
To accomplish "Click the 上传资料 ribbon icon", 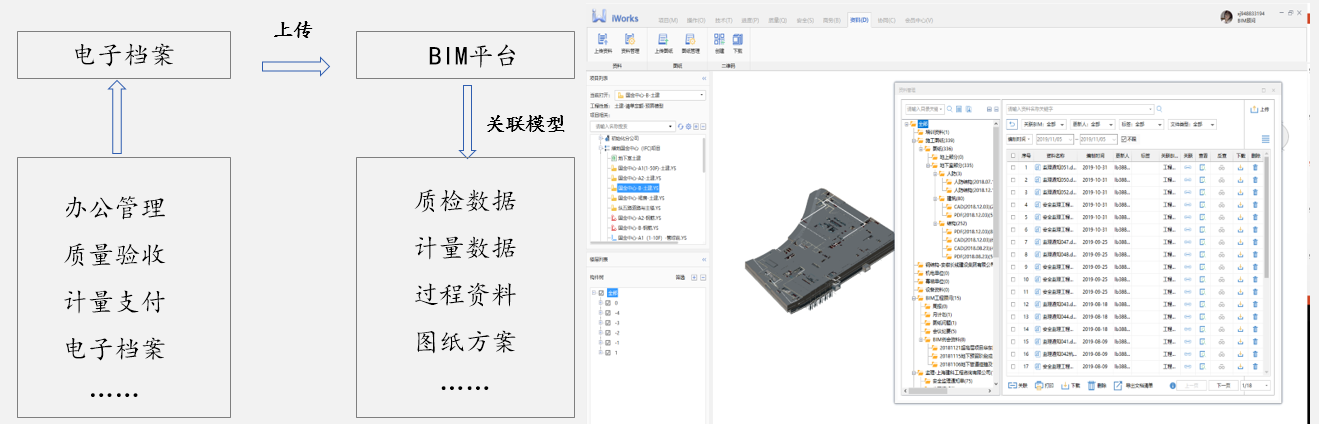I will pos(603,42).
